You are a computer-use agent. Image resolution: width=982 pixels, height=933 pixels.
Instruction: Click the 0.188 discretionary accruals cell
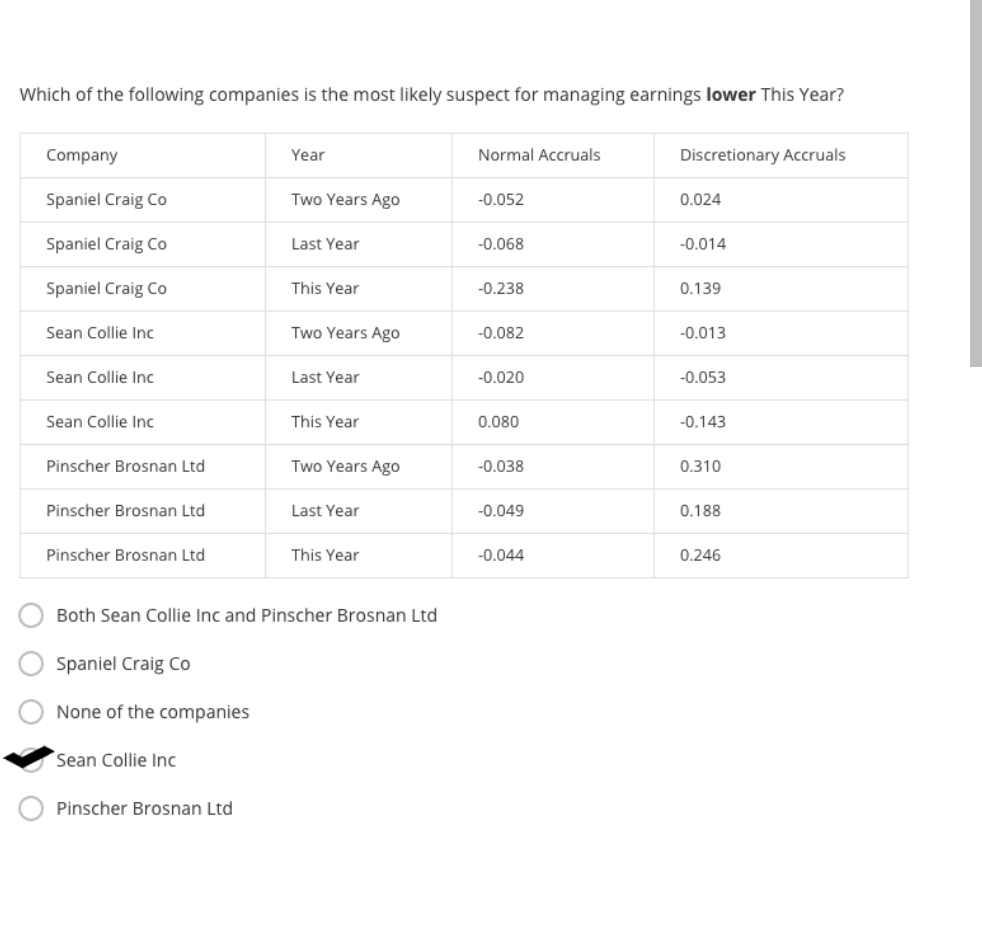click(x=698, y=510)
